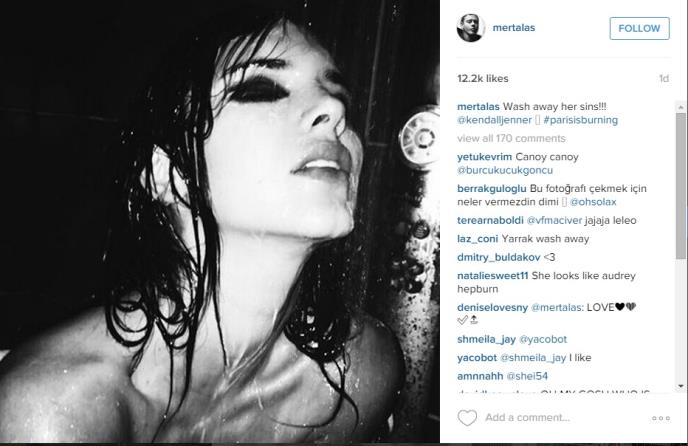Open the #parisisburning hashtag
Viewport: 688px width, 446px height.
(x=580, y=120)
